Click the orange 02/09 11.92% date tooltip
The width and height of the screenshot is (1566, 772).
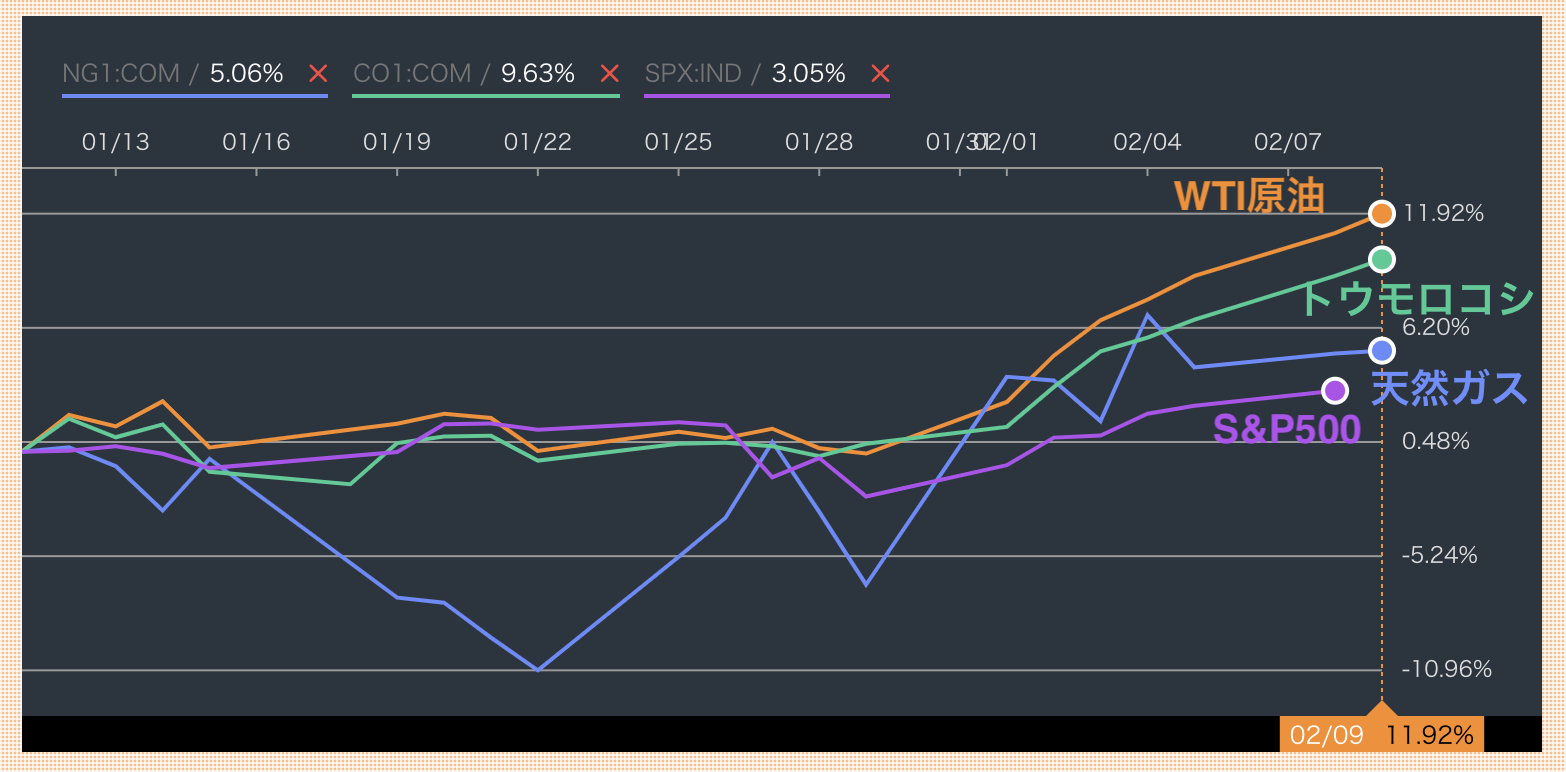tap(1381, 735)
